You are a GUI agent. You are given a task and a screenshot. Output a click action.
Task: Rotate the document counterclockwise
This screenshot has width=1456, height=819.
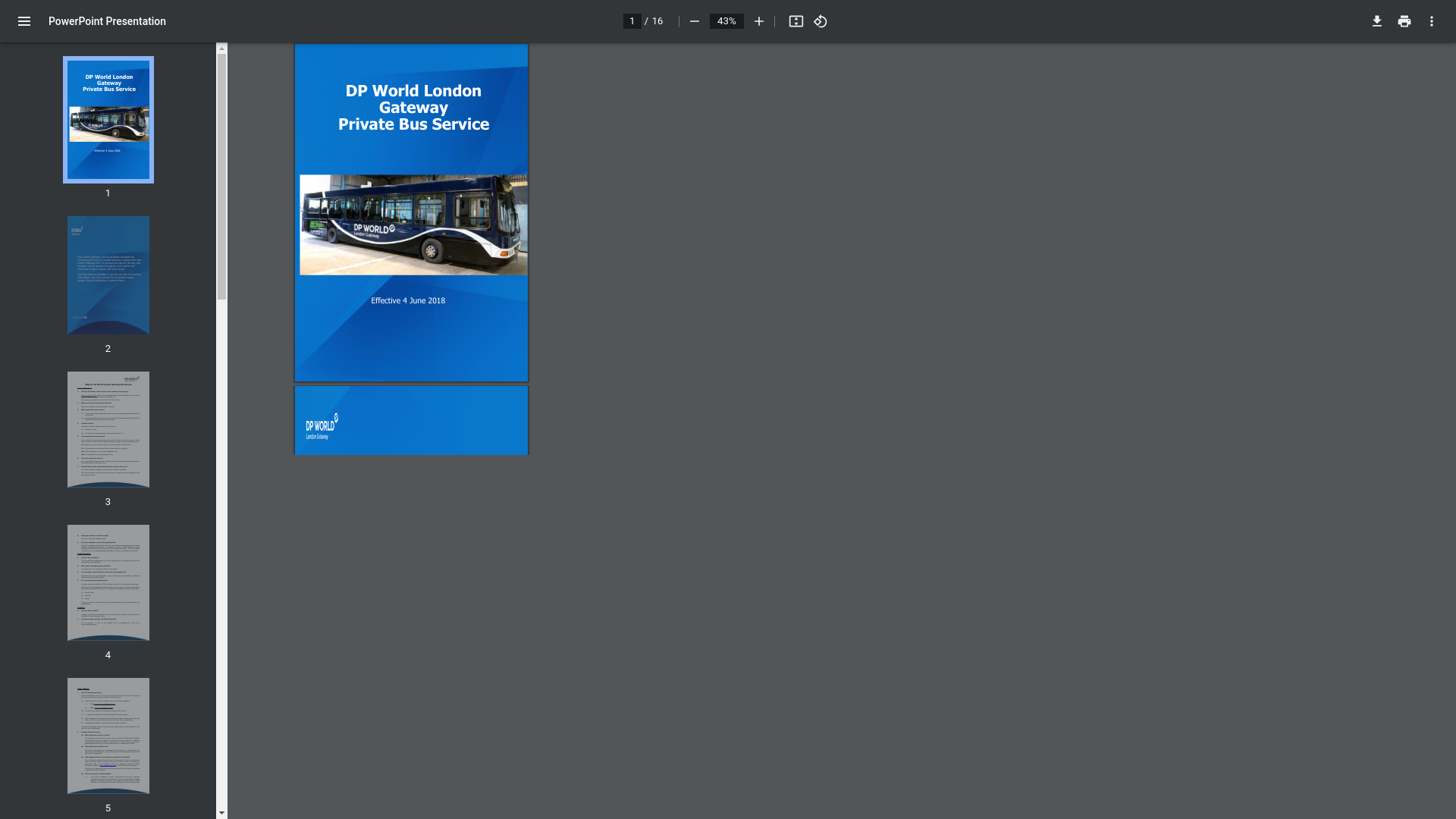pos(821,21)
